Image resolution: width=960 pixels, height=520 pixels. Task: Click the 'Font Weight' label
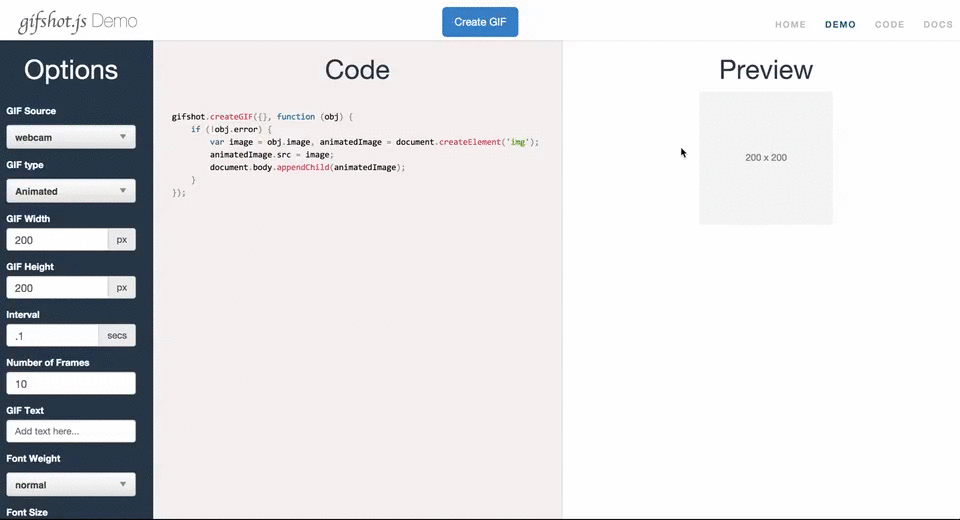[33, 459]
